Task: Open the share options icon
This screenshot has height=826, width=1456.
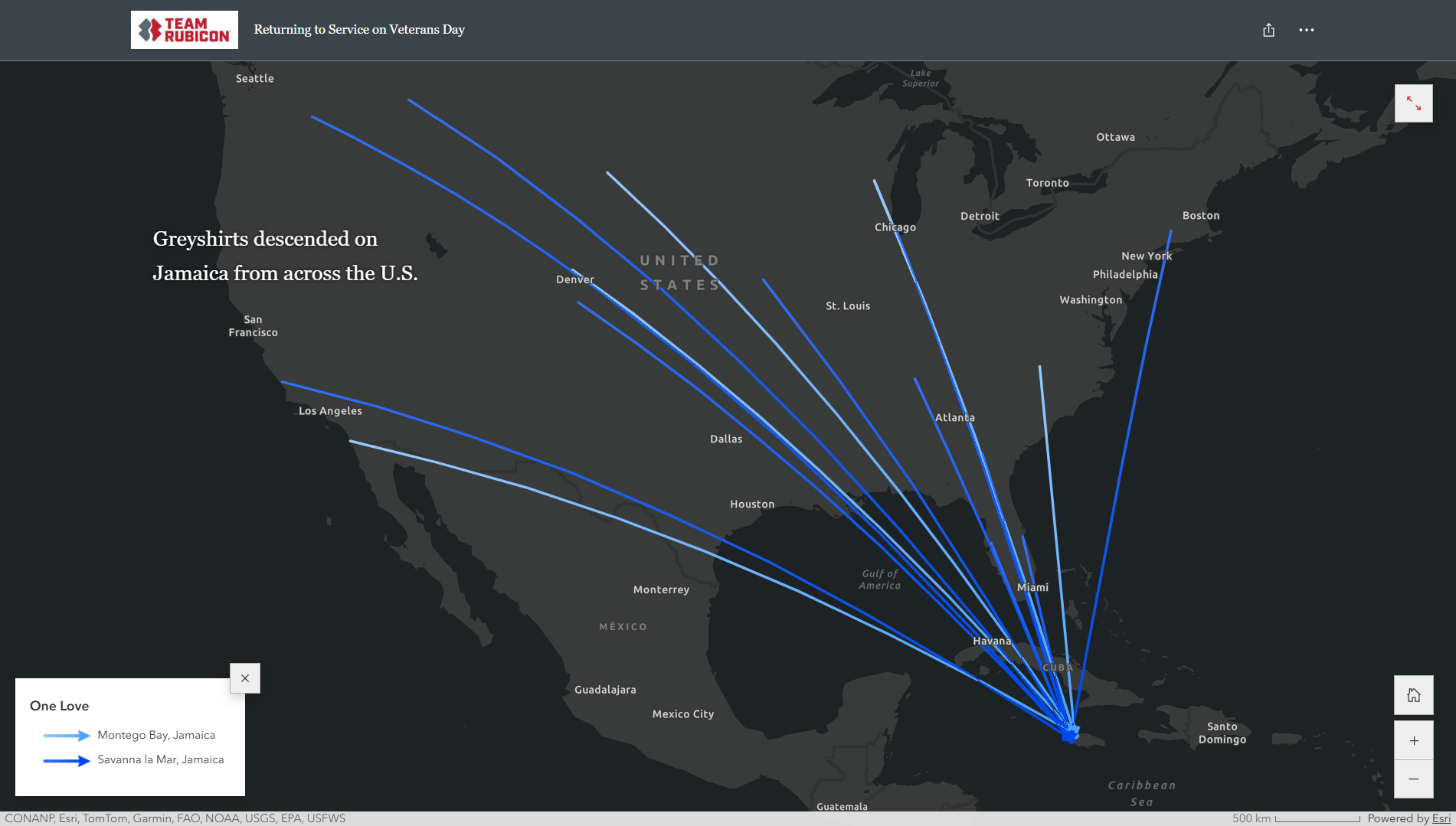Action: click(1268, 29)
